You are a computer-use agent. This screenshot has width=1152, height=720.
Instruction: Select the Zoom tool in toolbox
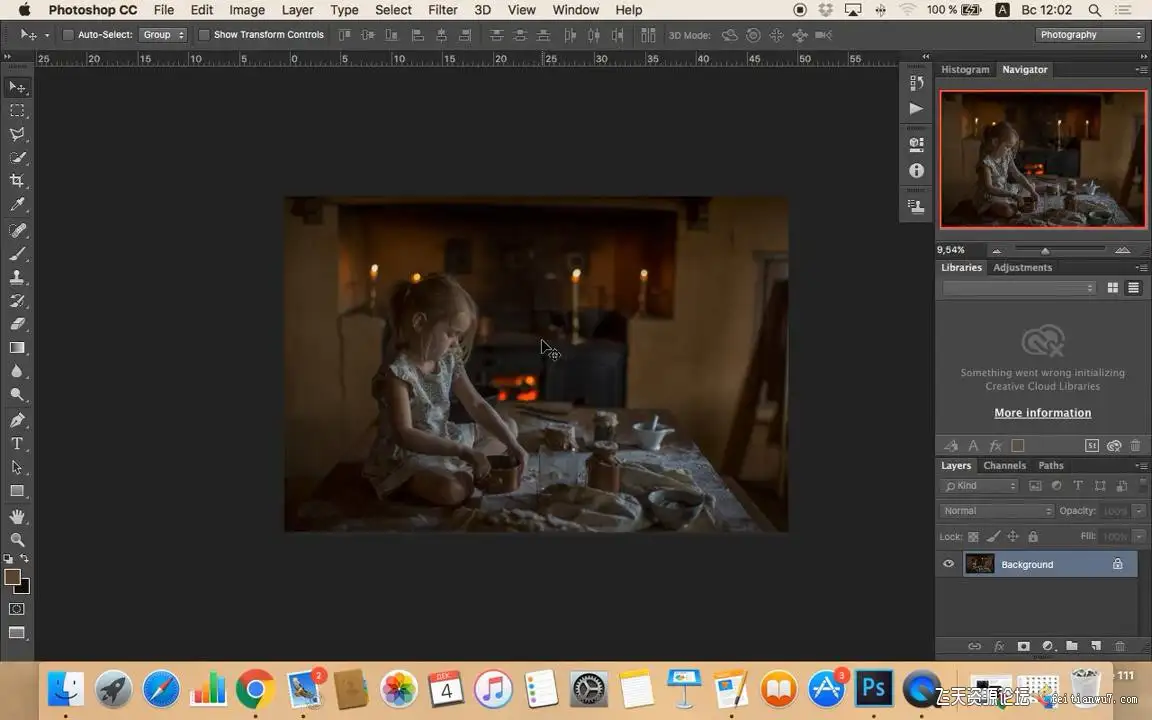pos(17,540)
